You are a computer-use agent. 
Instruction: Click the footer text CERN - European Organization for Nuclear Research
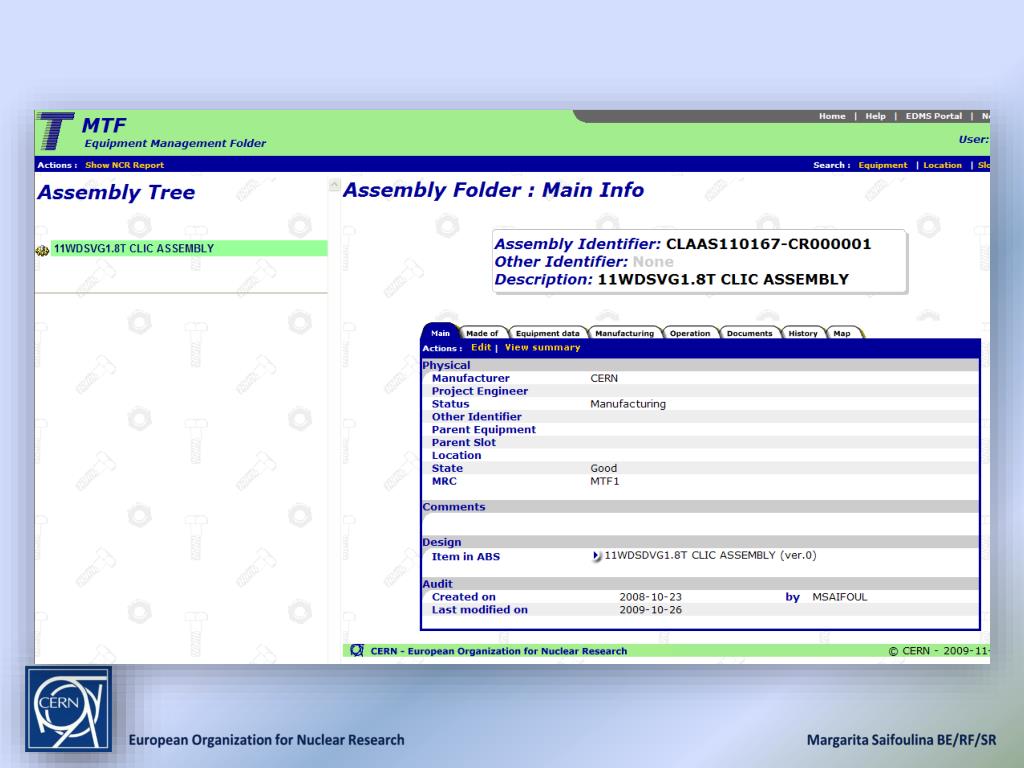(x=498, y=651)
